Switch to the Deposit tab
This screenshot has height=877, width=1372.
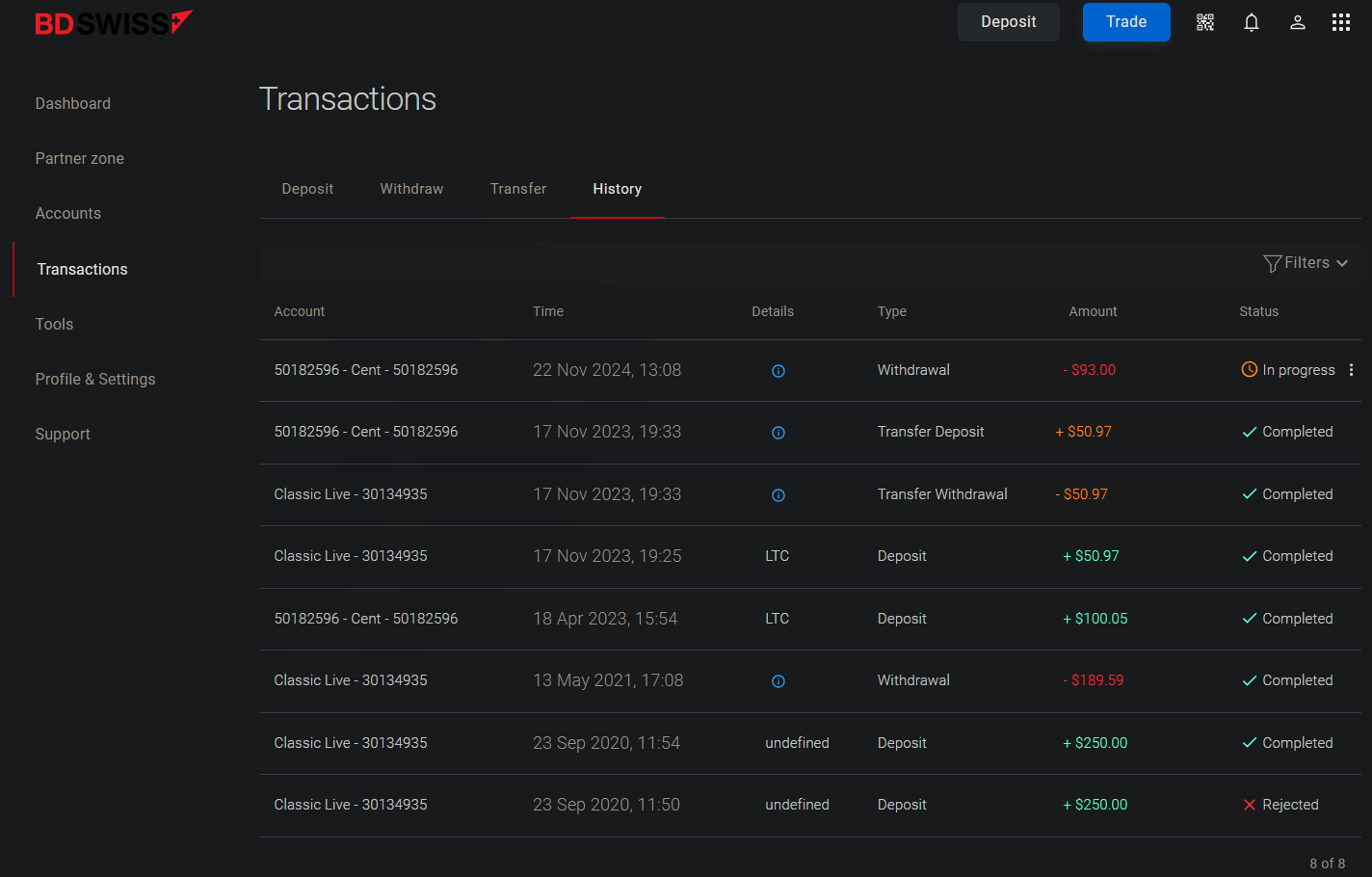(x=307, y=189)
